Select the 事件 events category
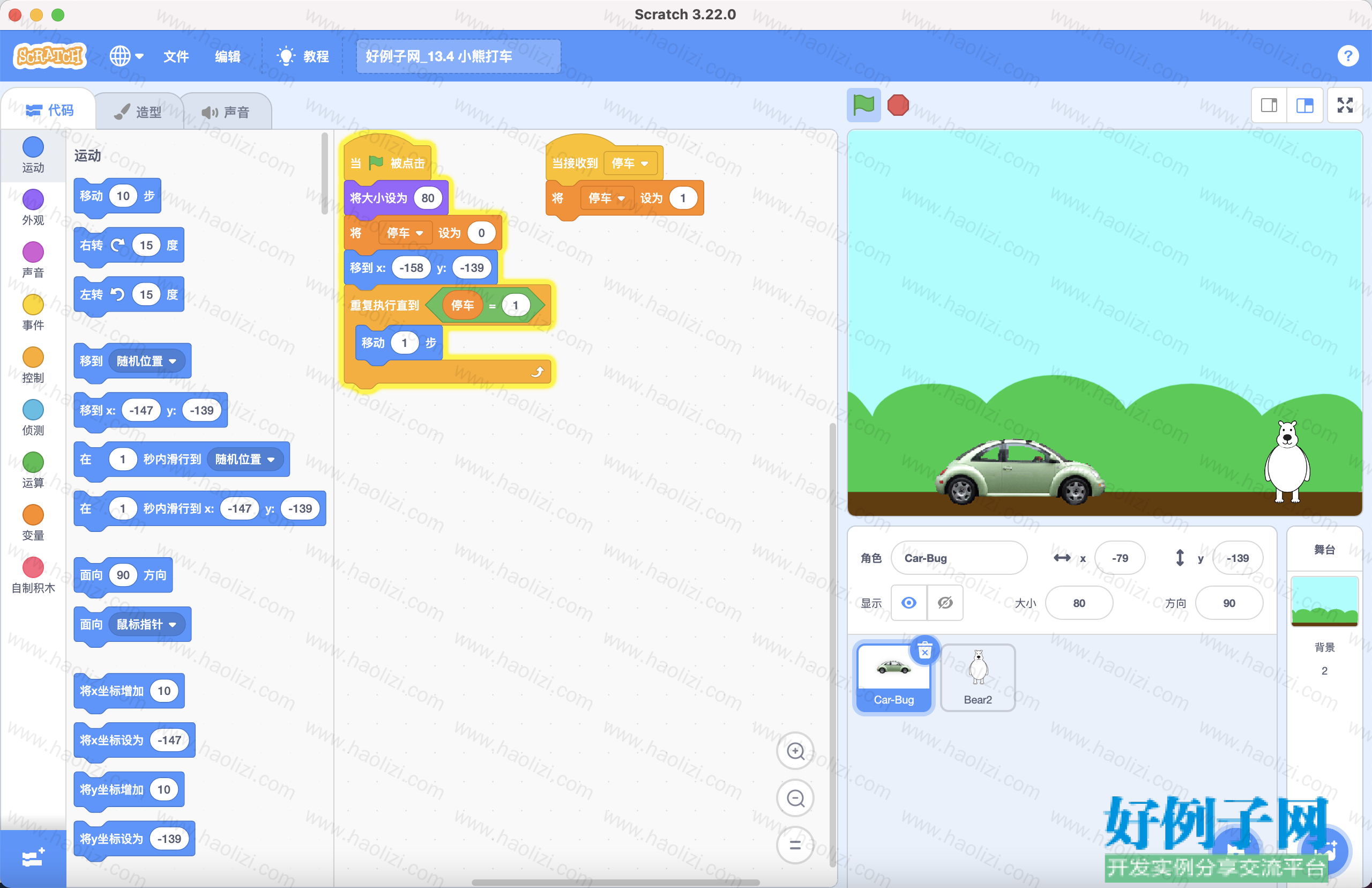 [x=33, y=312]
